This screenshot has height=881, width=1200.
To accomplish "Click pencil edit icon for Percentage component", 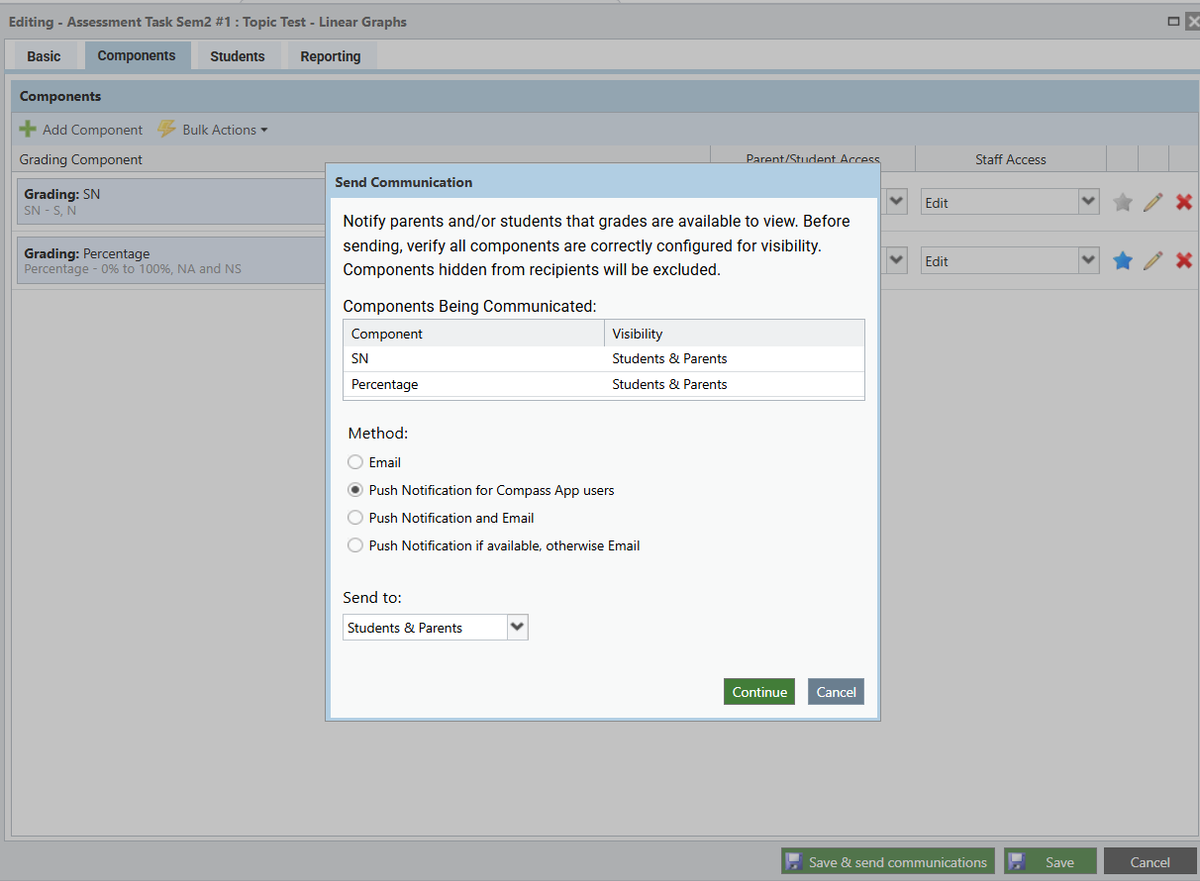I will (1153, 261).
